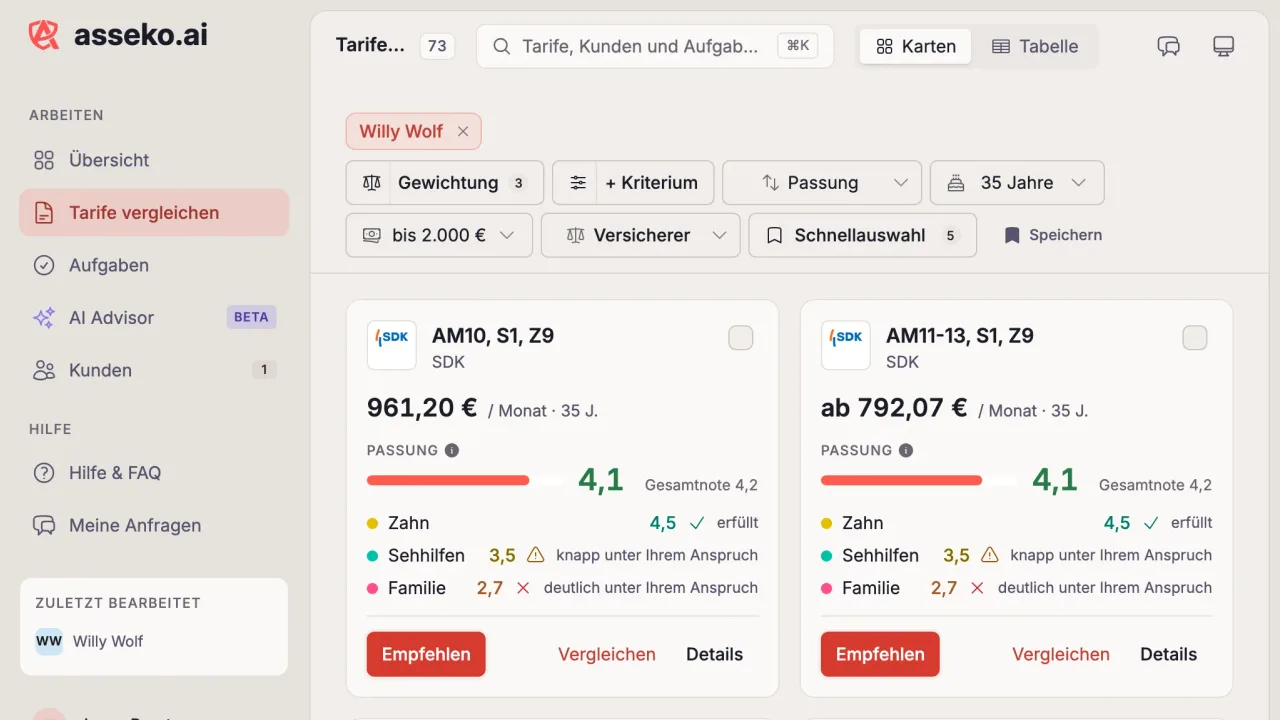Open the Gewichtung weighting filter
The width and height of the screenshot is (1280, 720).
click(445, 183)
